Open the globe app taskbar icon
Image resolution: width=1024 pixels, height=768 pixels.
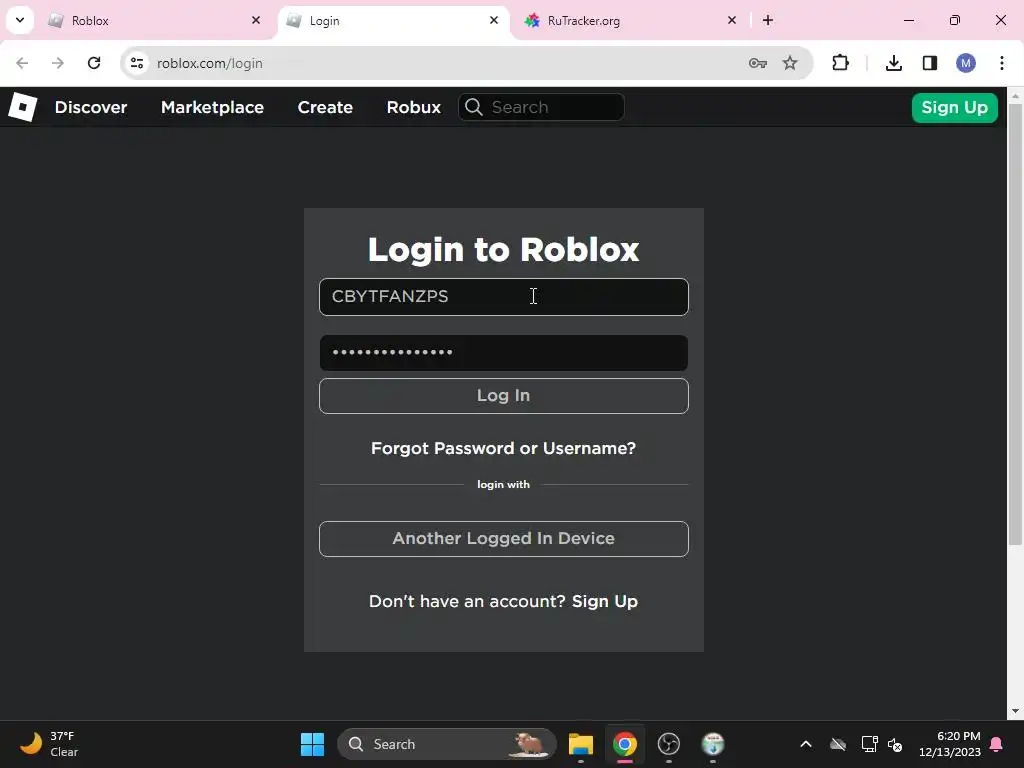click(x=712, y=744)
